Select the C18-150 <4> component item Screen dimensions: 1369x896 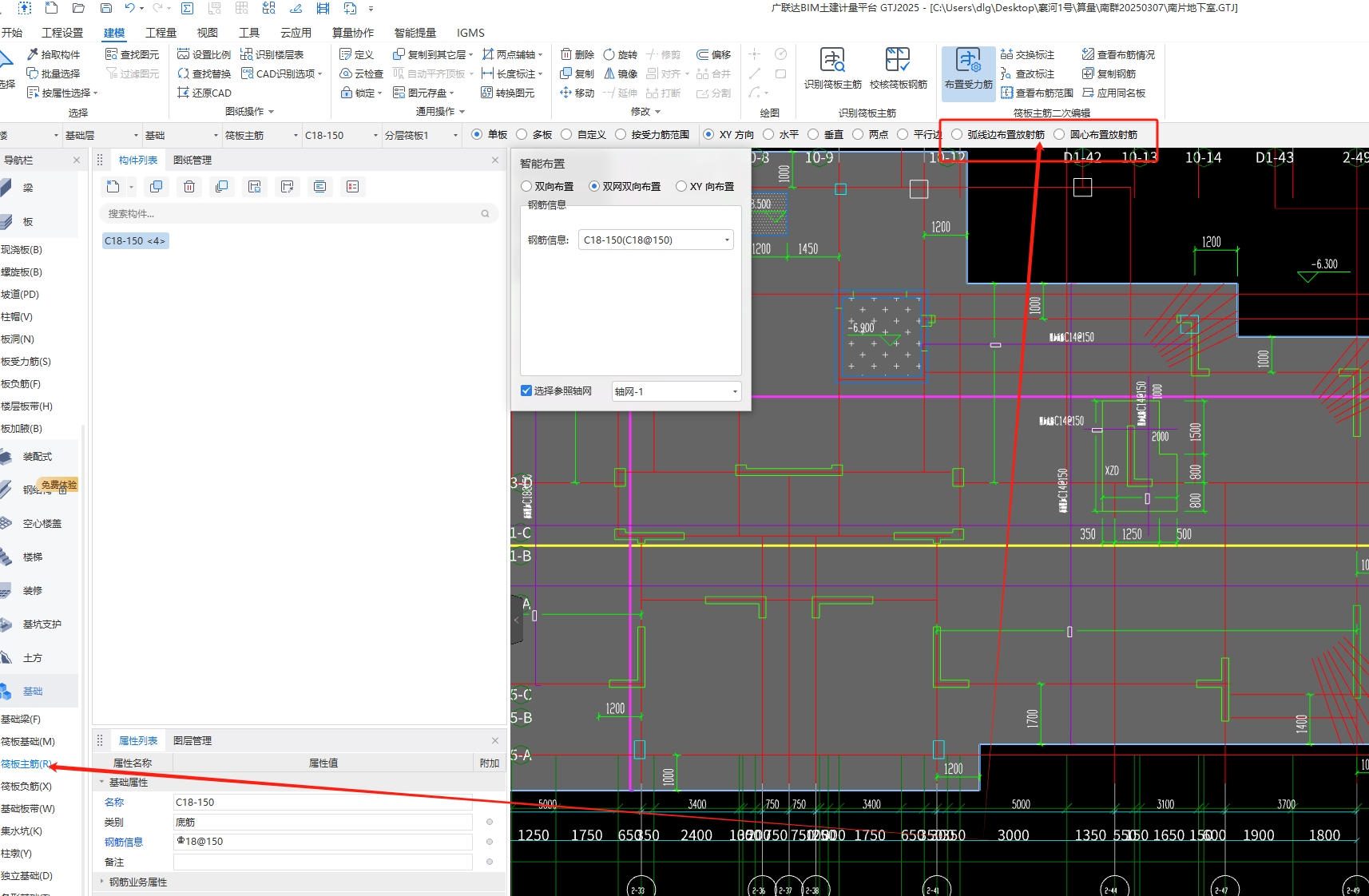[135, 240]
